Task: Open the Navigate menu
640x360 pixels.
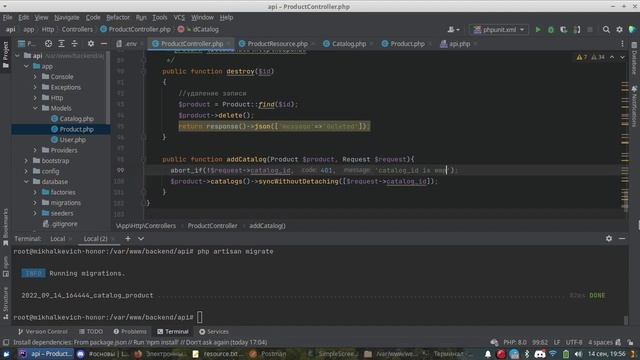Action: [67, 18]
